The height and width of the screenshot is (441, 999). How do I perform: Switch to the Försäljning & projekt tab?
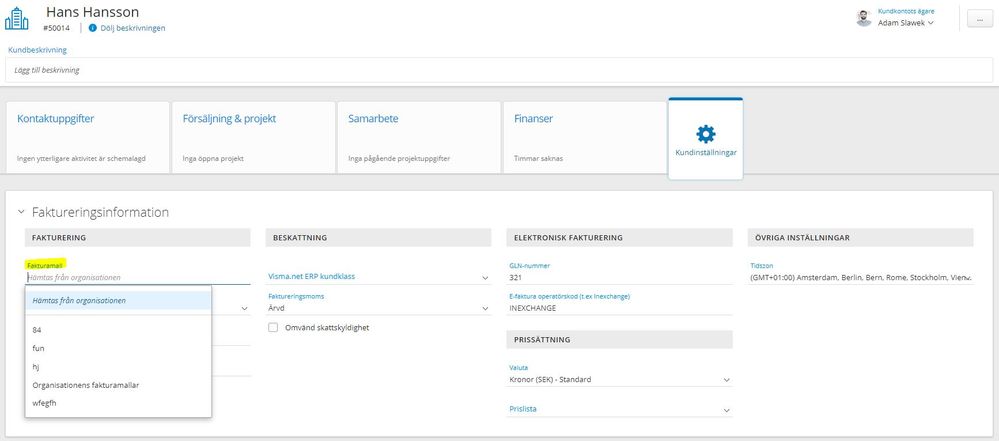click(254, 137)
